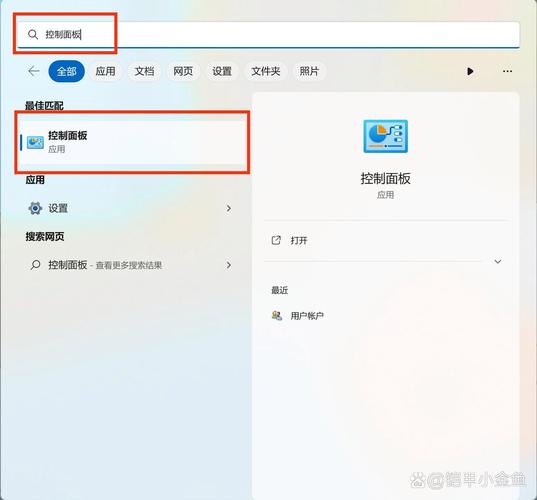Expand the web search result chevron

click(x=229, y=265)
